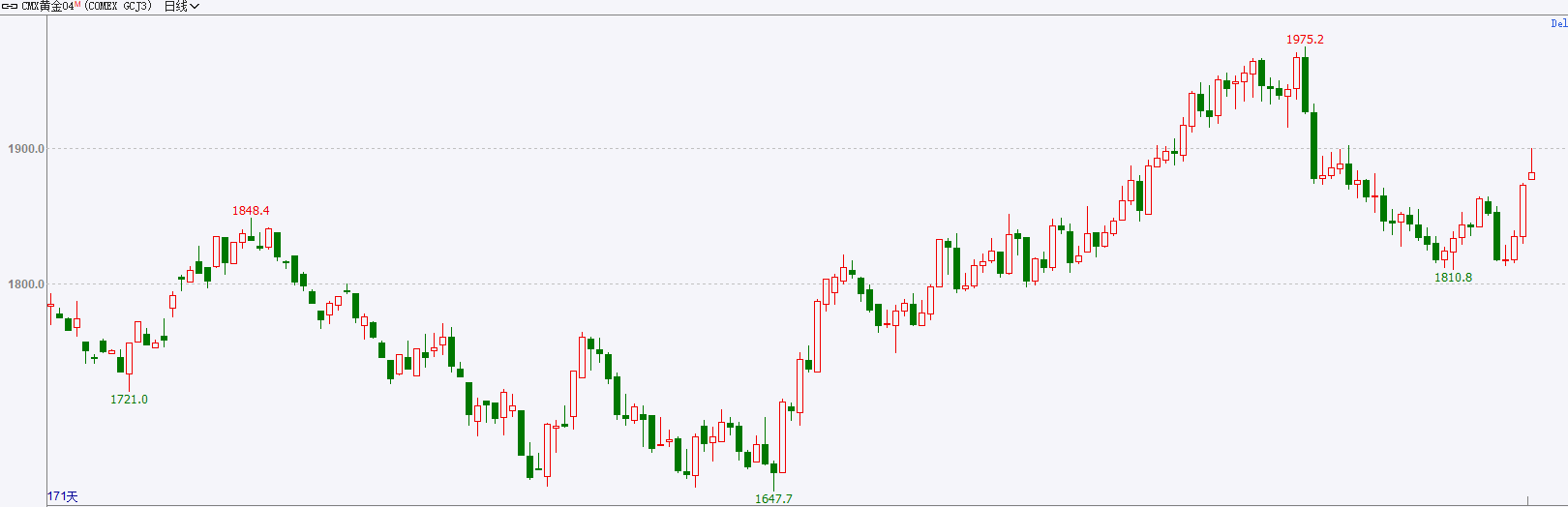Screen dimensions: 1568x507
Task: Click the chain link icon beside the contract name
Action: tap(10, 7)
